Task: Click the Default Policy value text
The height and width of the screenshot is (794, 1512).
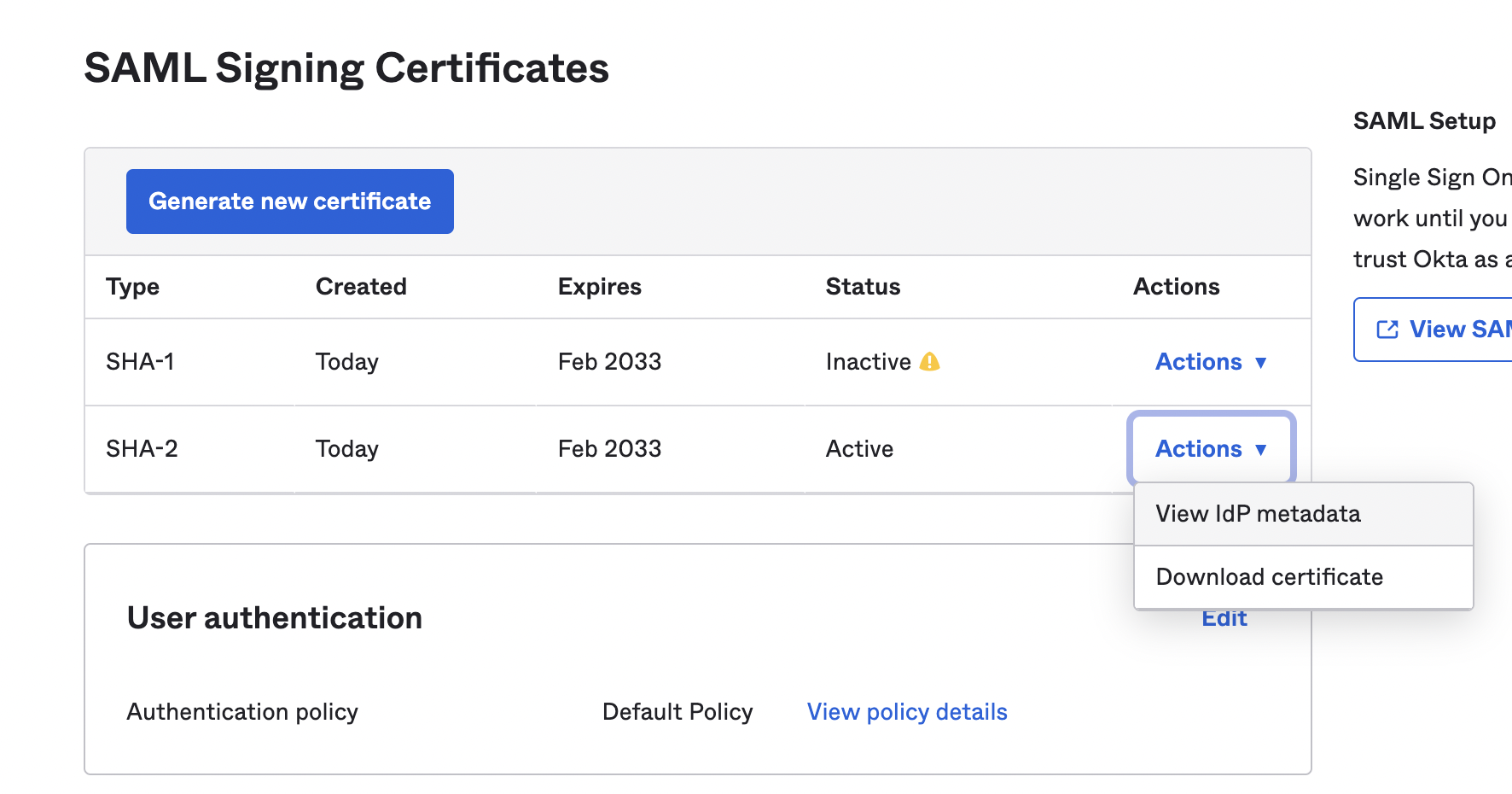Action: (x=677, y=712)
